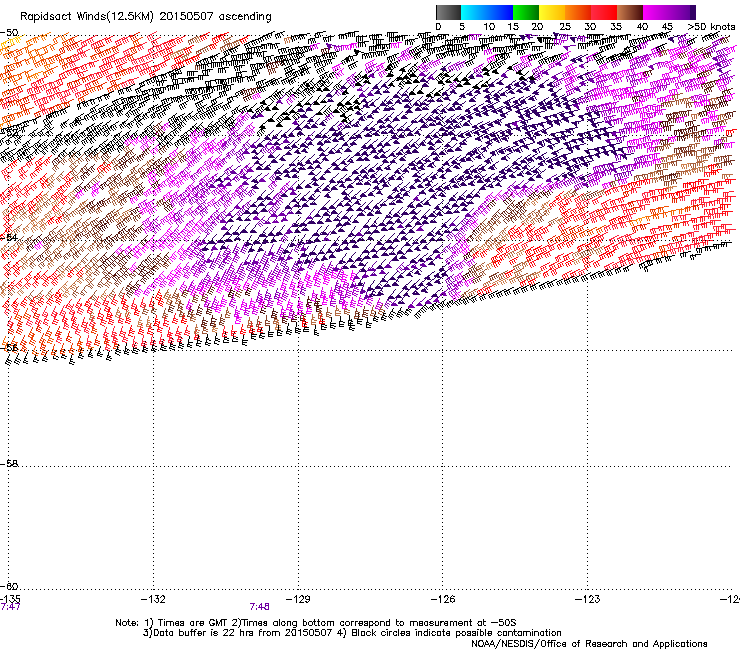Click the 'Data buffer is 22 hrs' note line

pyautogui.click(x=352, y=633)
